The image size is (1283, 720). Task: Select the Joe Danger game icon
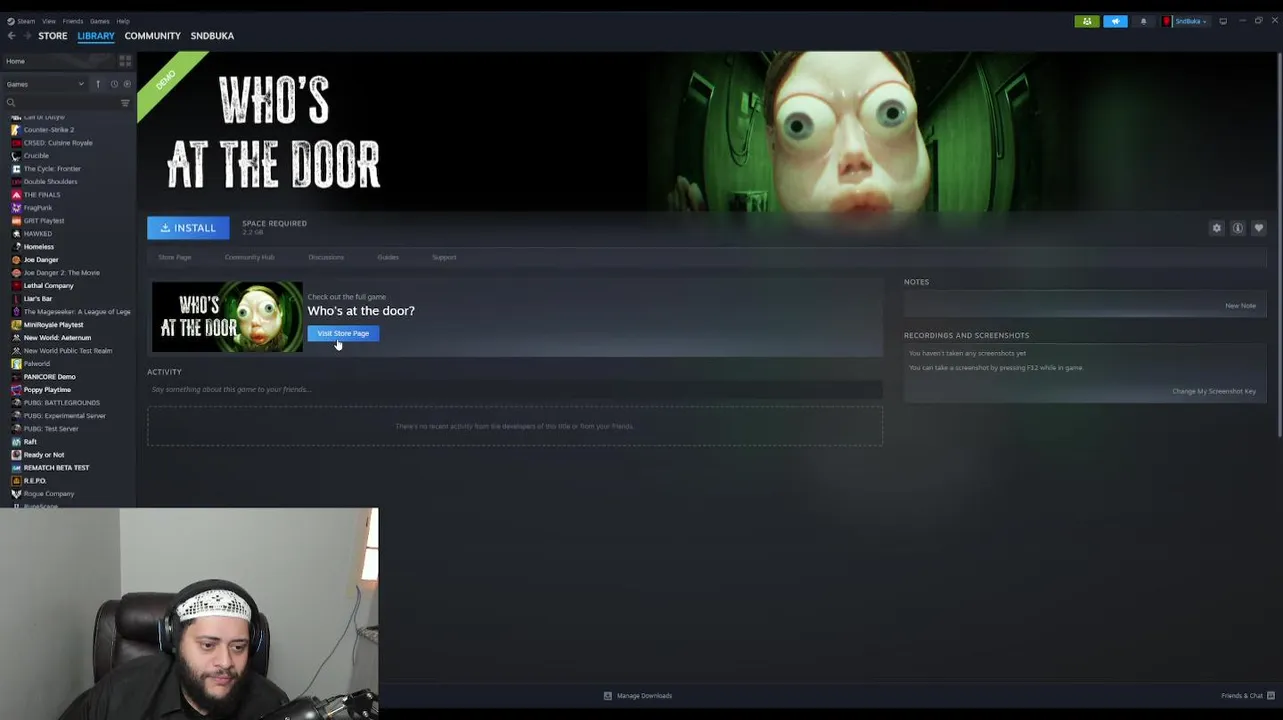click(16, 260)
